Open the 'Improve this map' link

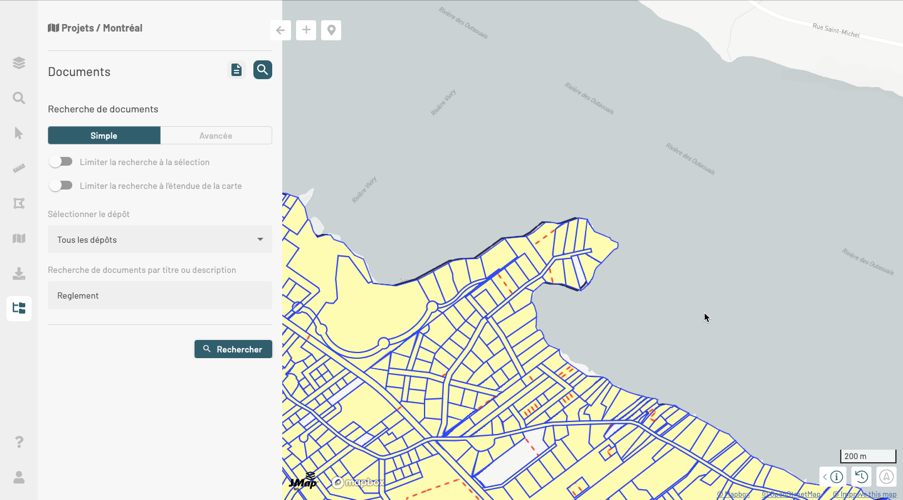pos(866,495)
